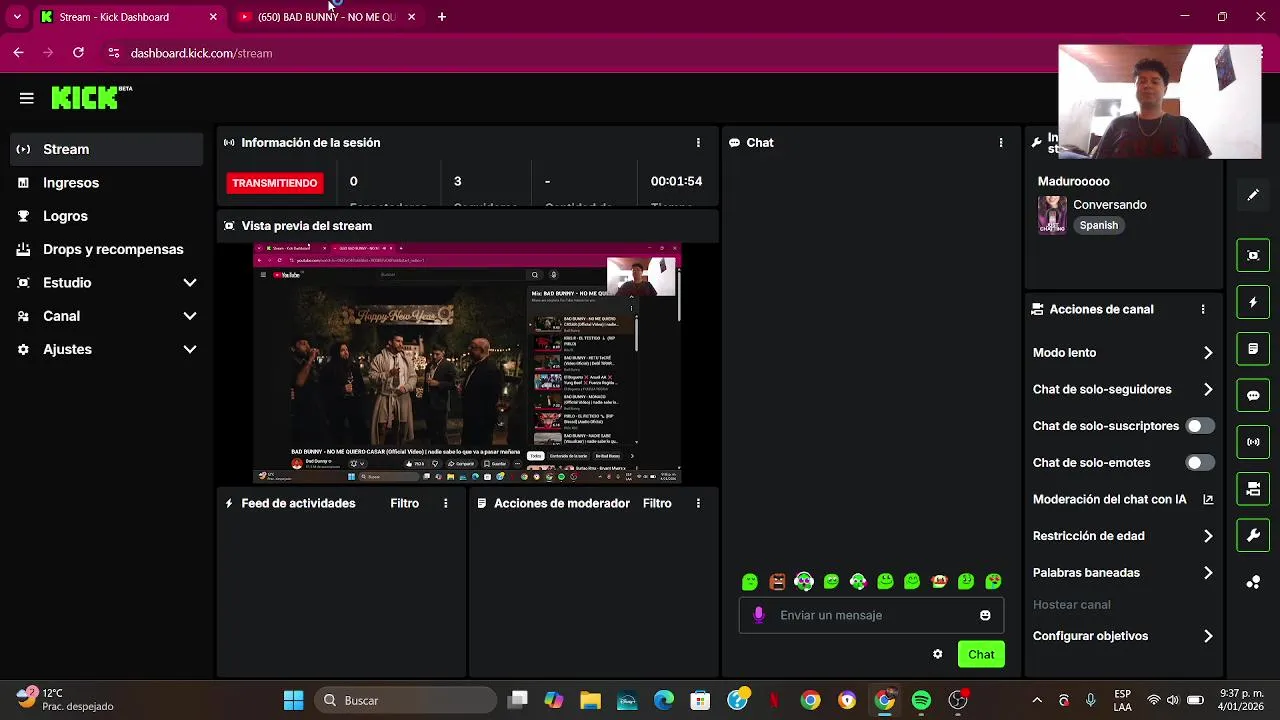1280x720 pixels.
Task: Click the green KICK logo
Action: [x=85, y=97]
